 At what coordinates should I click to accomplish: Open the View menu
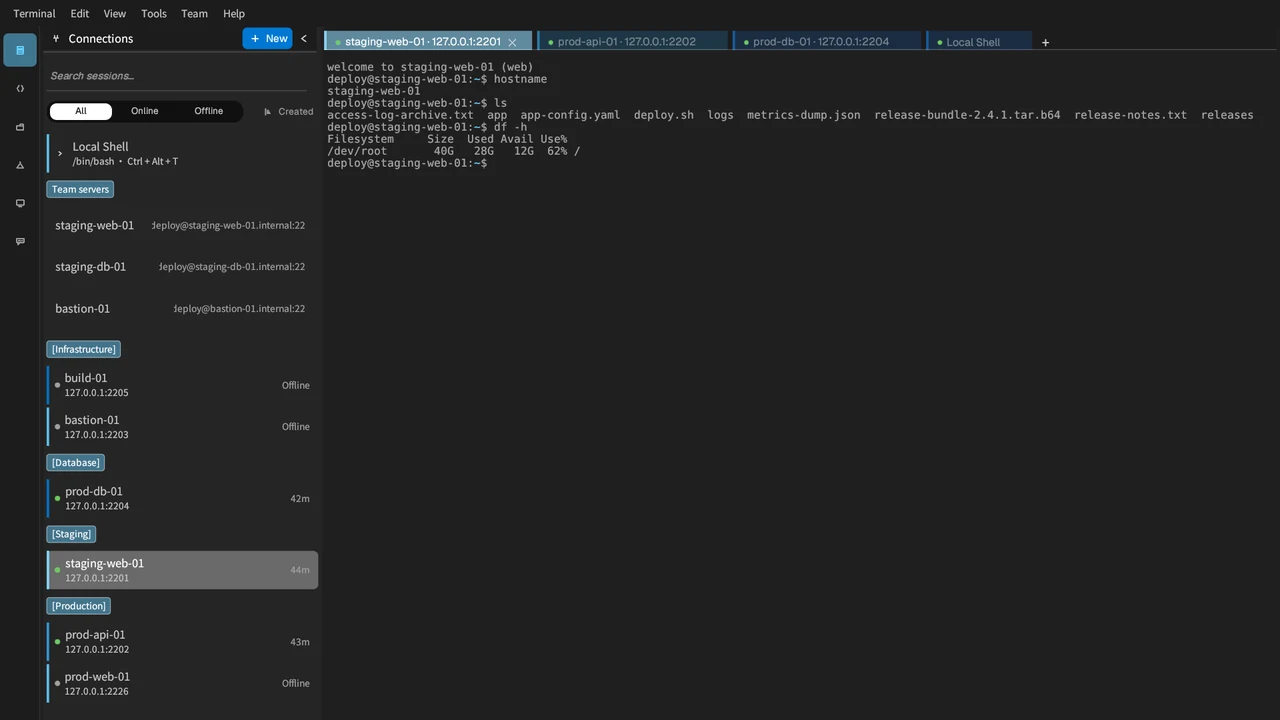click(115, 14)
